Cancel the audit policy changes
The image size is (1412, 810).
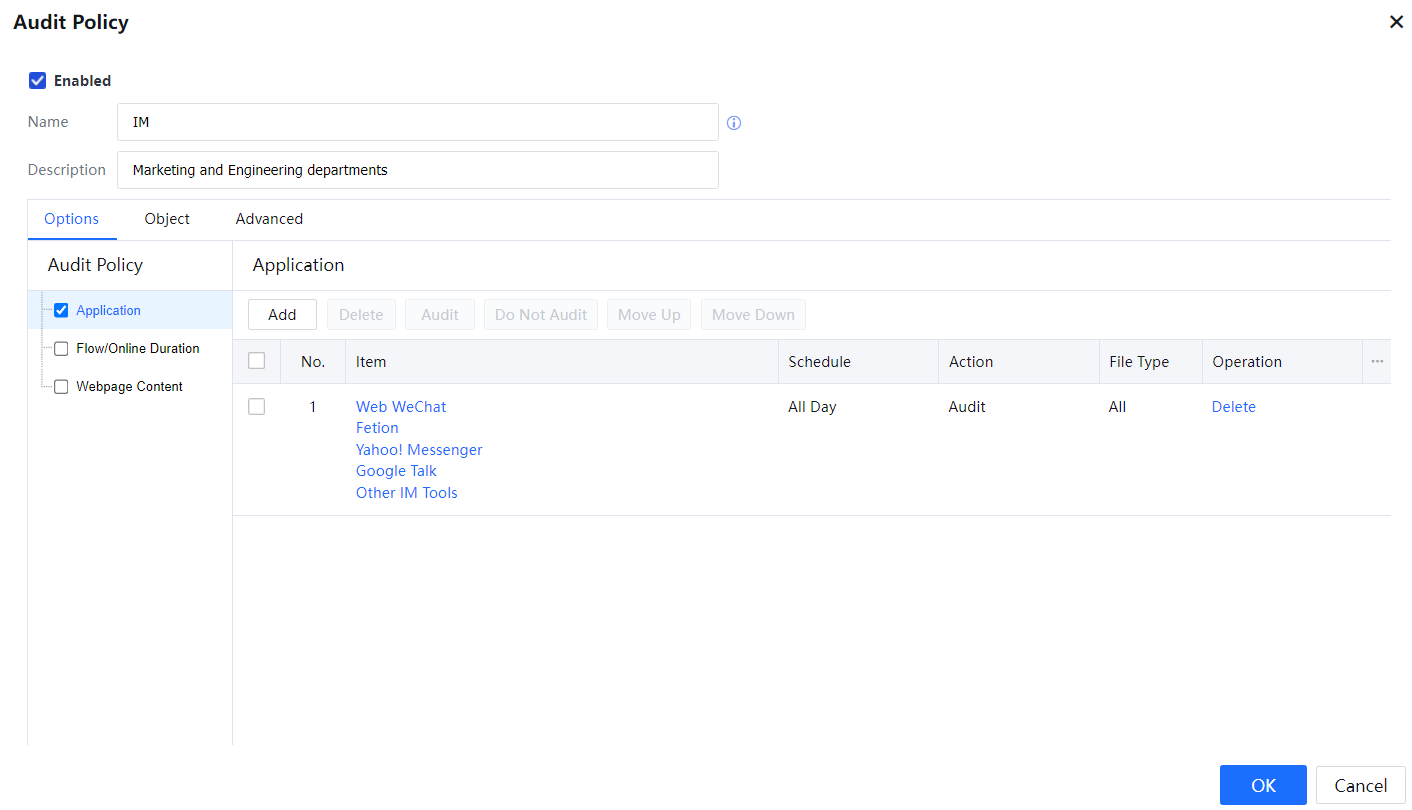(1360, 785)
